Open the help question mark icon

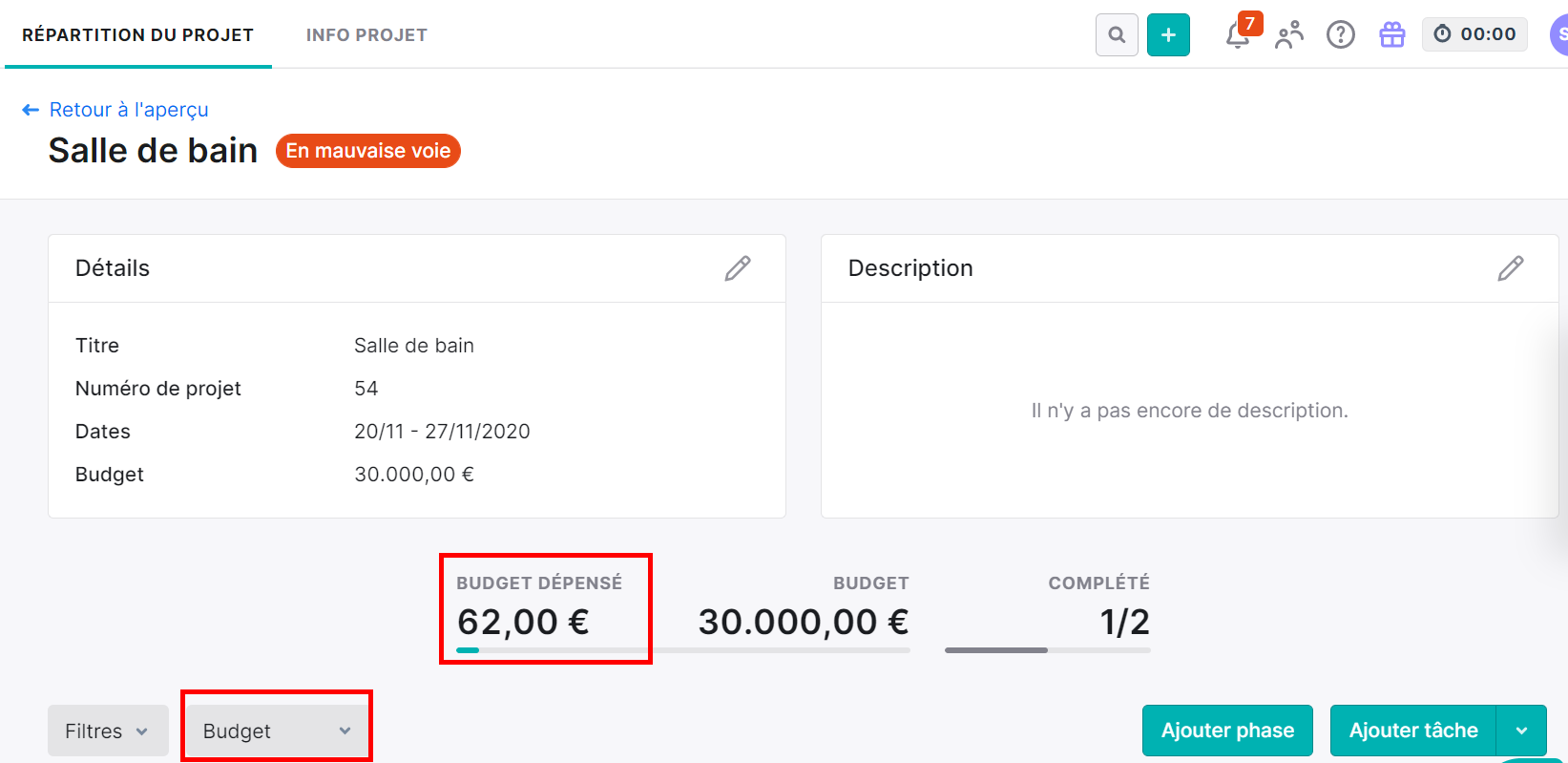[x=1341, y=35]
